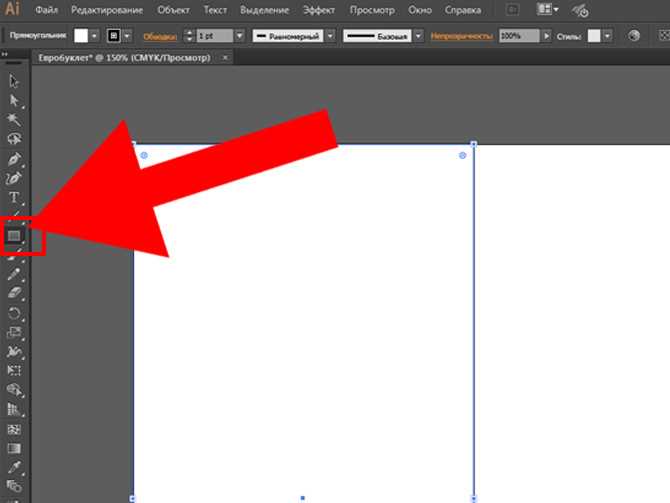This screenshot has width=670, height=503.
Task: Click the top-right live corner widget
Action: [x=462, y=155]
